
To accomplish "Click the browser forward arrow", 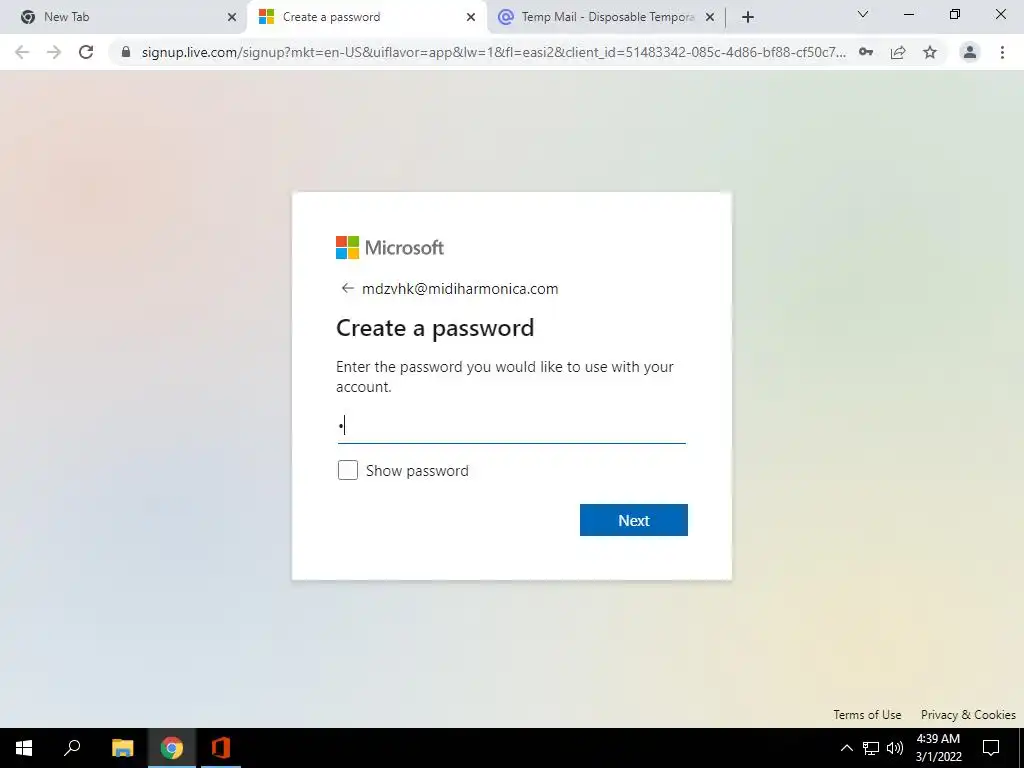I will 54,52.
